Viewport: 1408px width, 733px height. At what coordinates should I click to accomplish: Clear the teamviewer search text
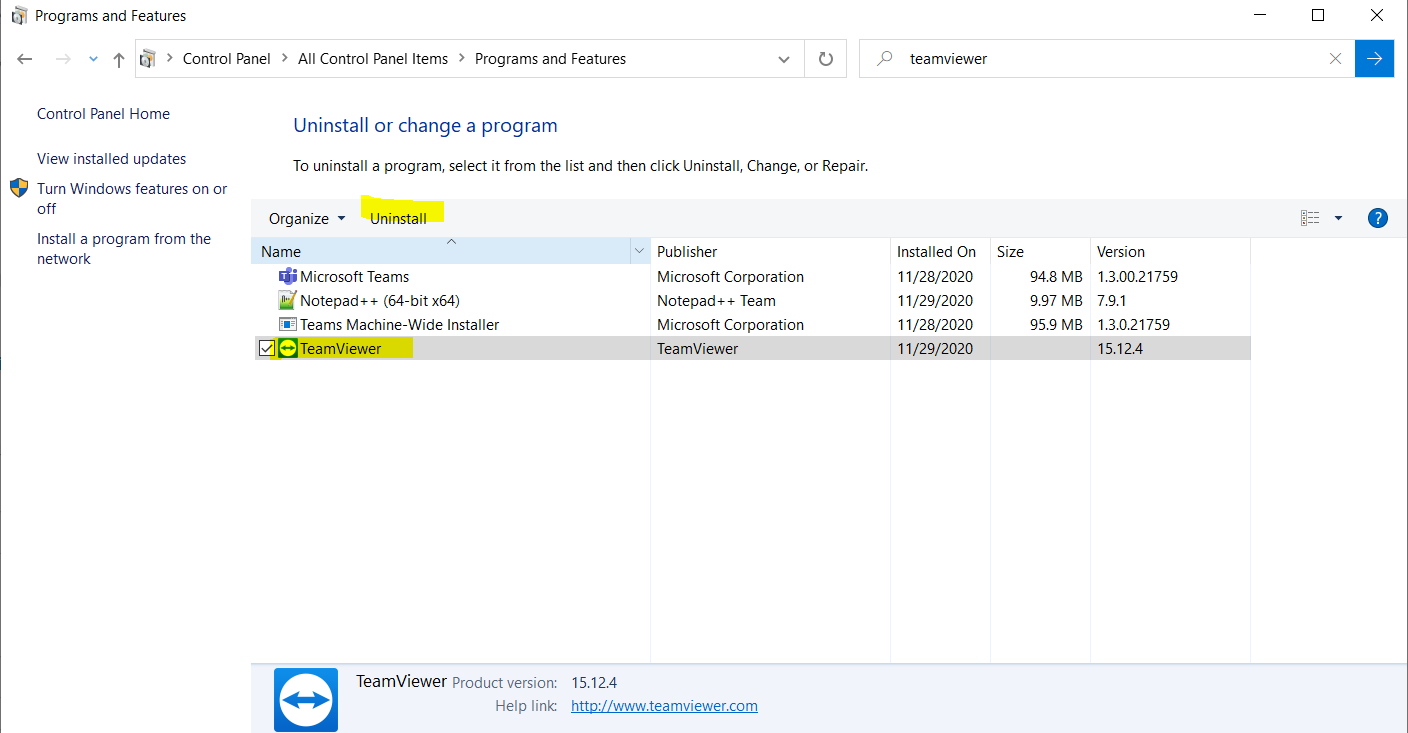[x=1335, y=59]
